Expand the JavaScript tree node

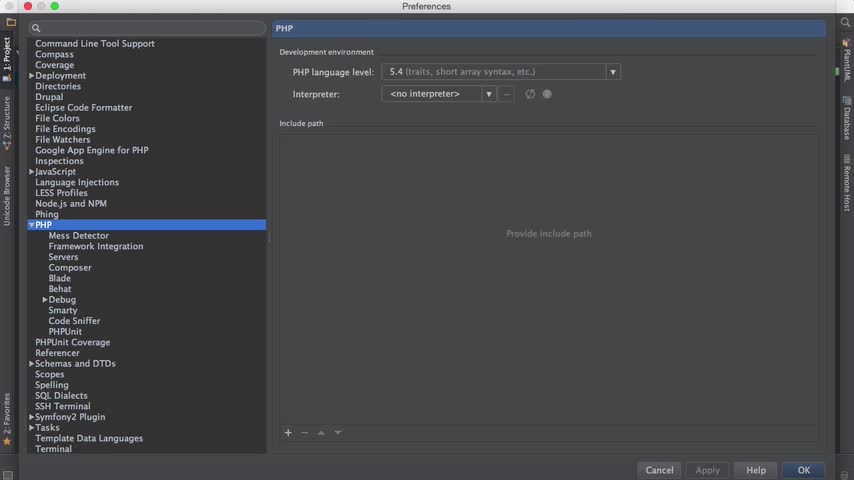(31, 172)
